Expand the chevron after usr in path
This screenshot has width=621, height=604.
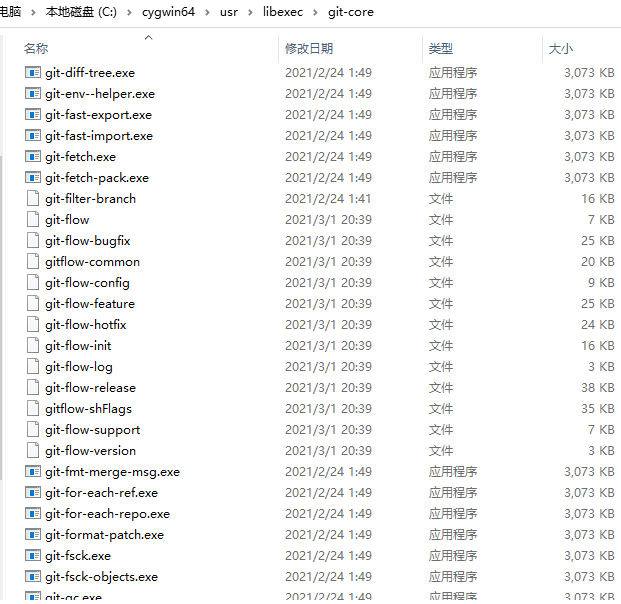(x=250, y=13)
